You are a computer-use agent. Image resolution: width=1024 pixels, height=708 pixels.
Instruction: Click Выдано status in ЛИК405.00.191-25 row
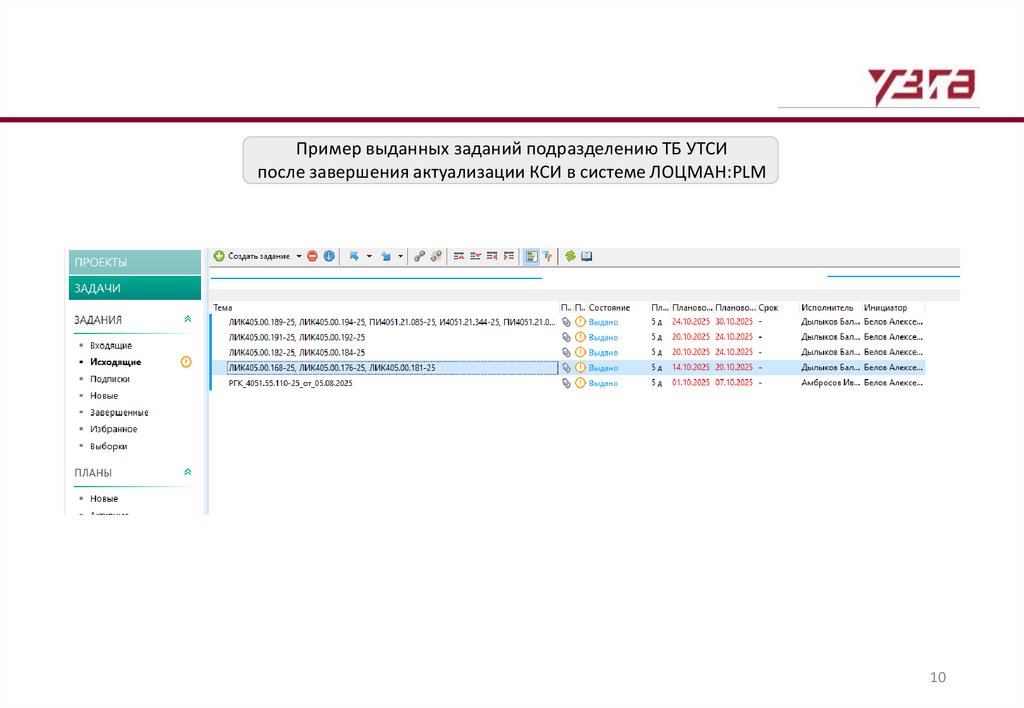[603, 338]
